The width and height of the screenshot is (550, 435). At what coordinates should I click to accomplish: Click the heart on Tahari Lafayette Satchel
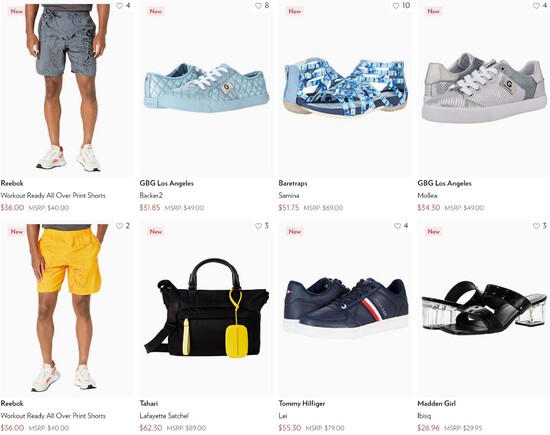[x=259, y=226]
